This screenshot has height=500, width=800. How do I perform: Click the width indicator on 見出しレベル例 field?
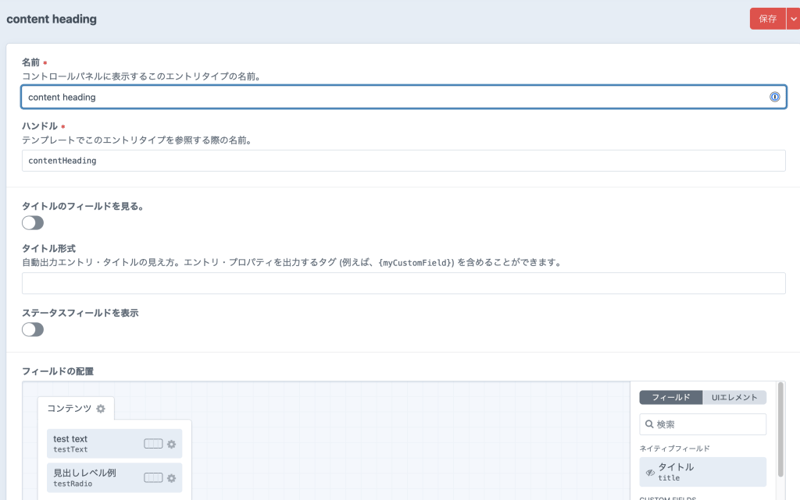click(153, 478)
